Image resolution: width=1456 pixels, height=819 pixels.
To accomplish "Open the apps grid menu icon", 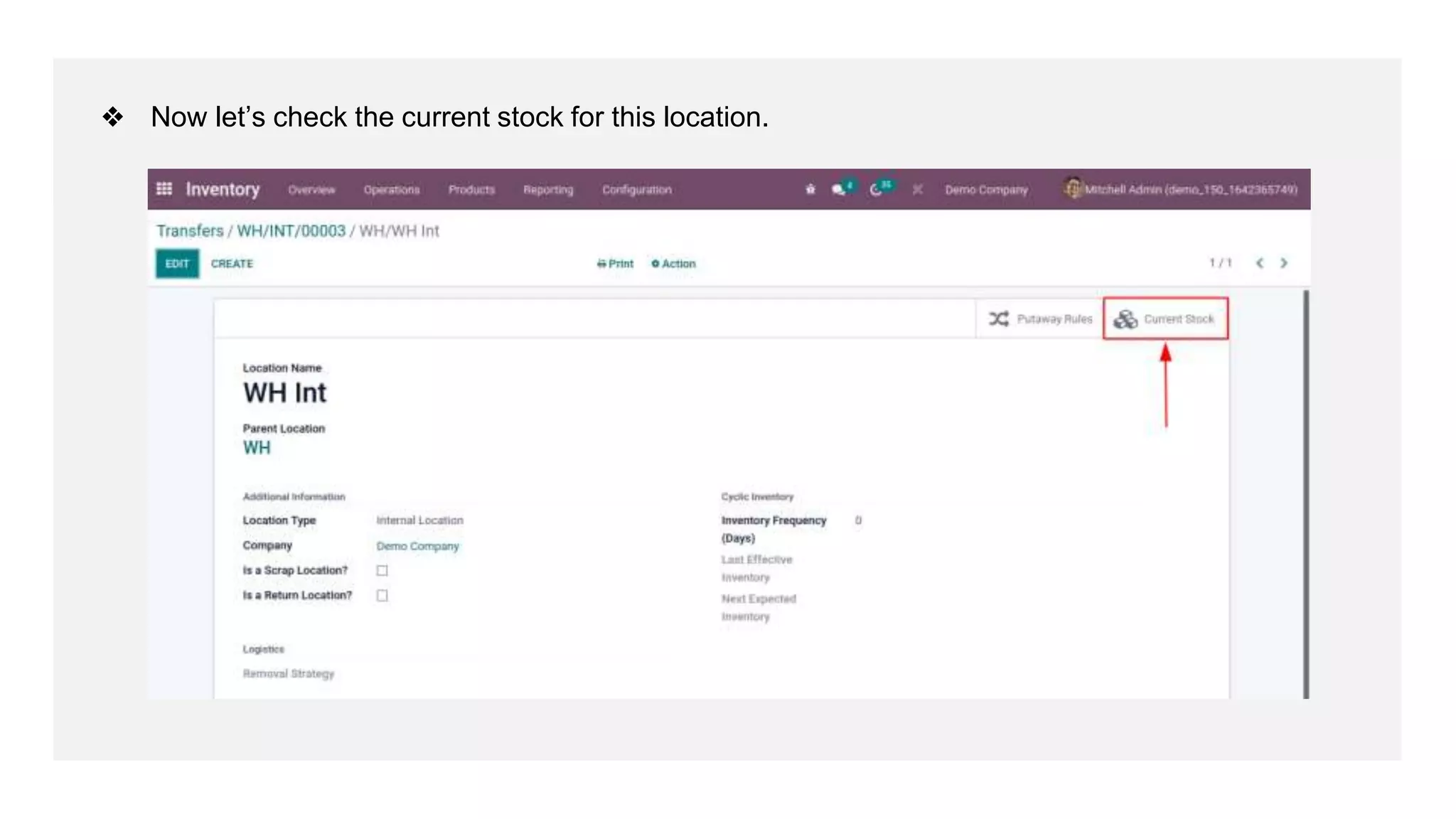I will [164, 189].
